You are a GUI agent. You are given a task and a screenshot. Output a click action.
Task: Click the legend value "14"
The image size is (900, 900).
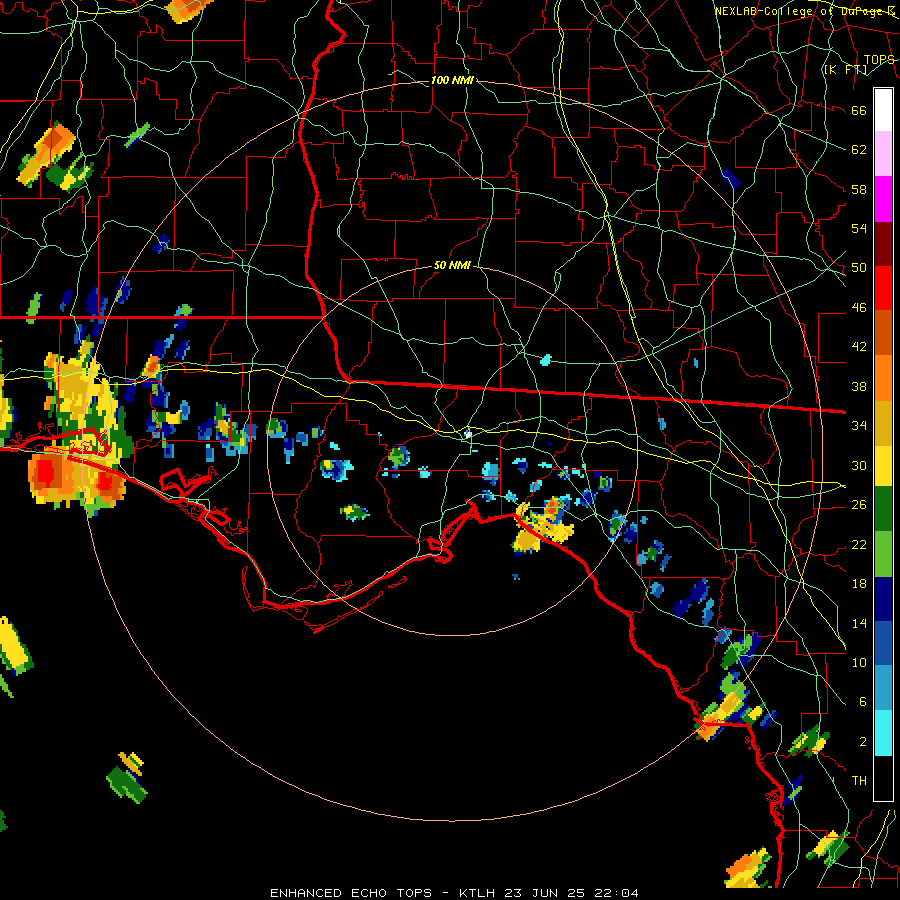(x=859, y=623)
